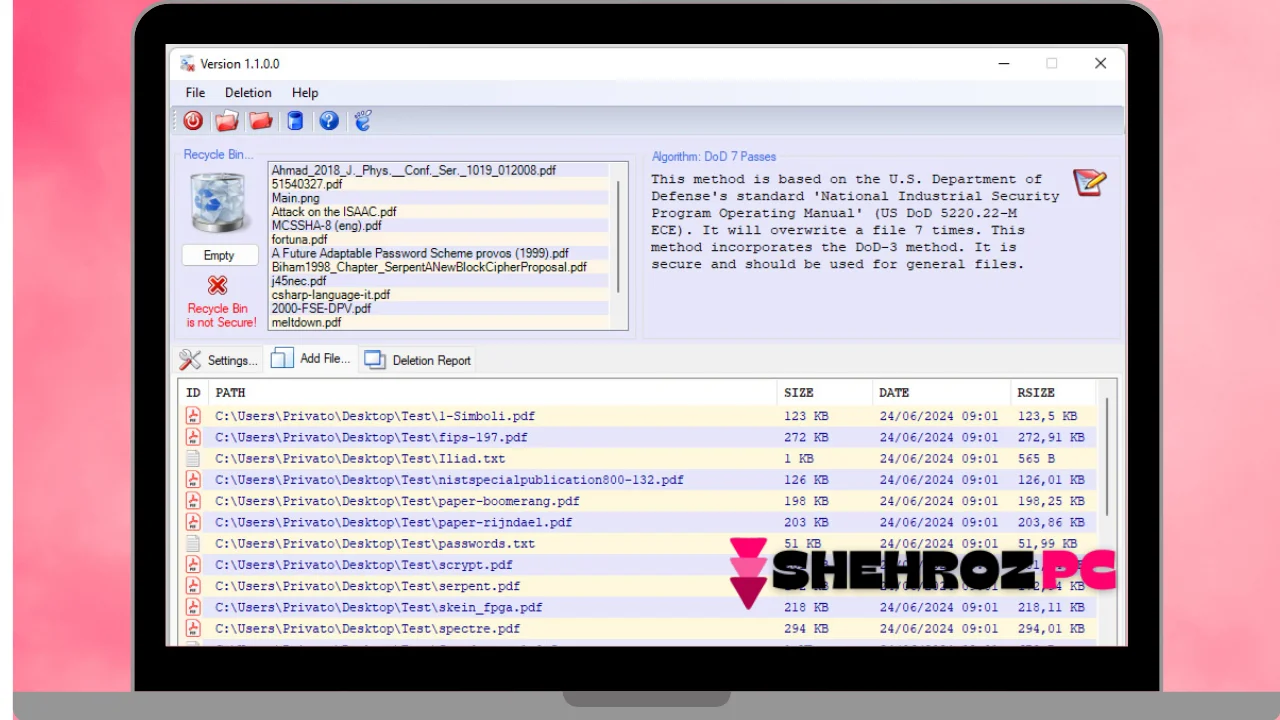Viewport: 1280px width, 720px height.
Task: Click Algorithm: DoD 7 Passes label
Action: point(714,156)
